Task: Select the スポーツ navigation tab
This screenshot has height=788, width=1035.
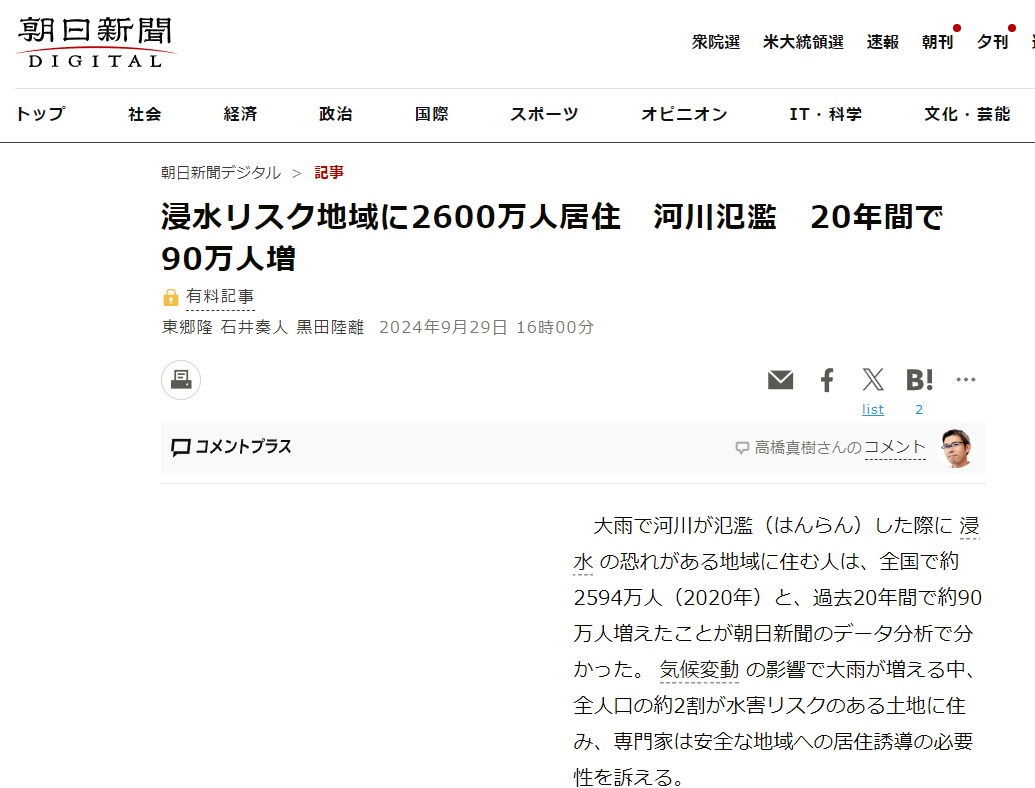Action: pyautogui.click(x=544, y=114)
